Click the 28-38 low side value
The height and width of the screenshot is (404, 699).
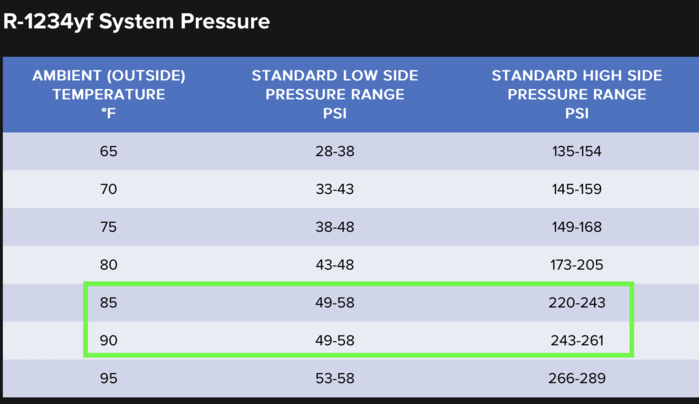tap(335, 151)
